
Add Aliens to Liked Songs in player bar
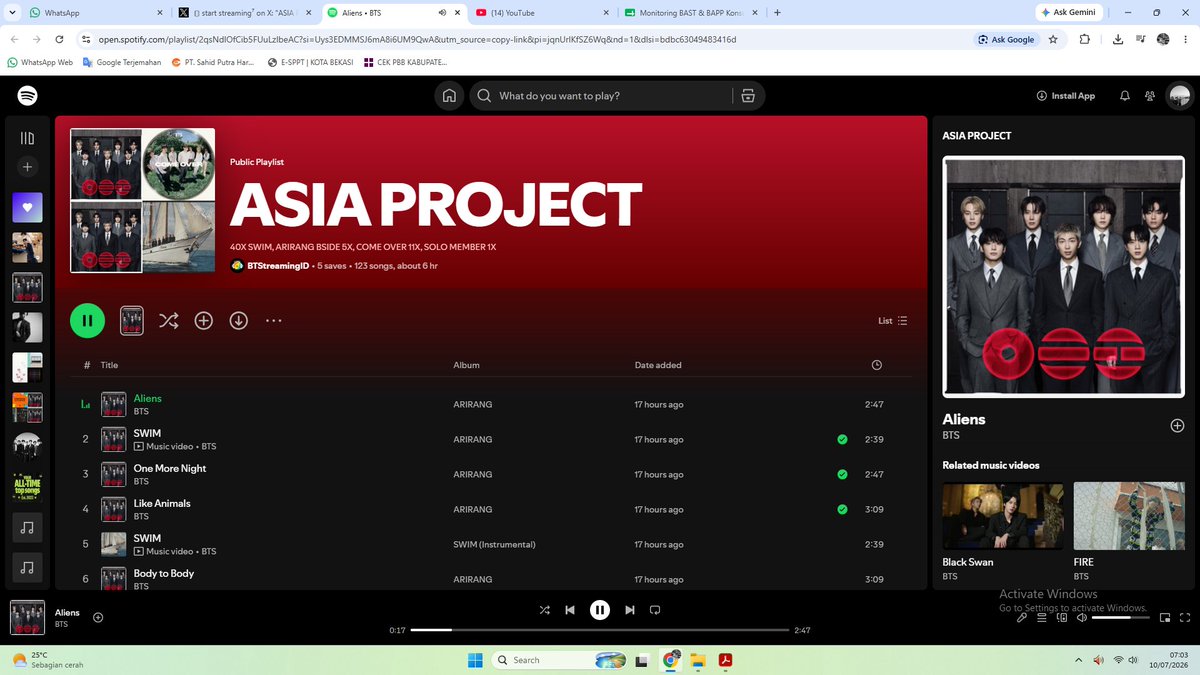click(x=98, y=617)
